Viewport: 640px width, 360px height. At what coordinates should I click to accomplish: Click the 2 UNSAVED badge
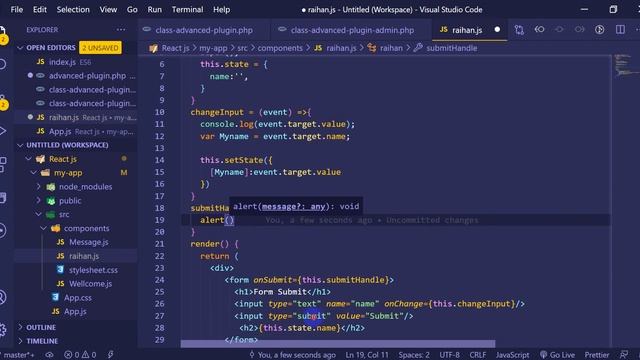(x=100, y=48)
